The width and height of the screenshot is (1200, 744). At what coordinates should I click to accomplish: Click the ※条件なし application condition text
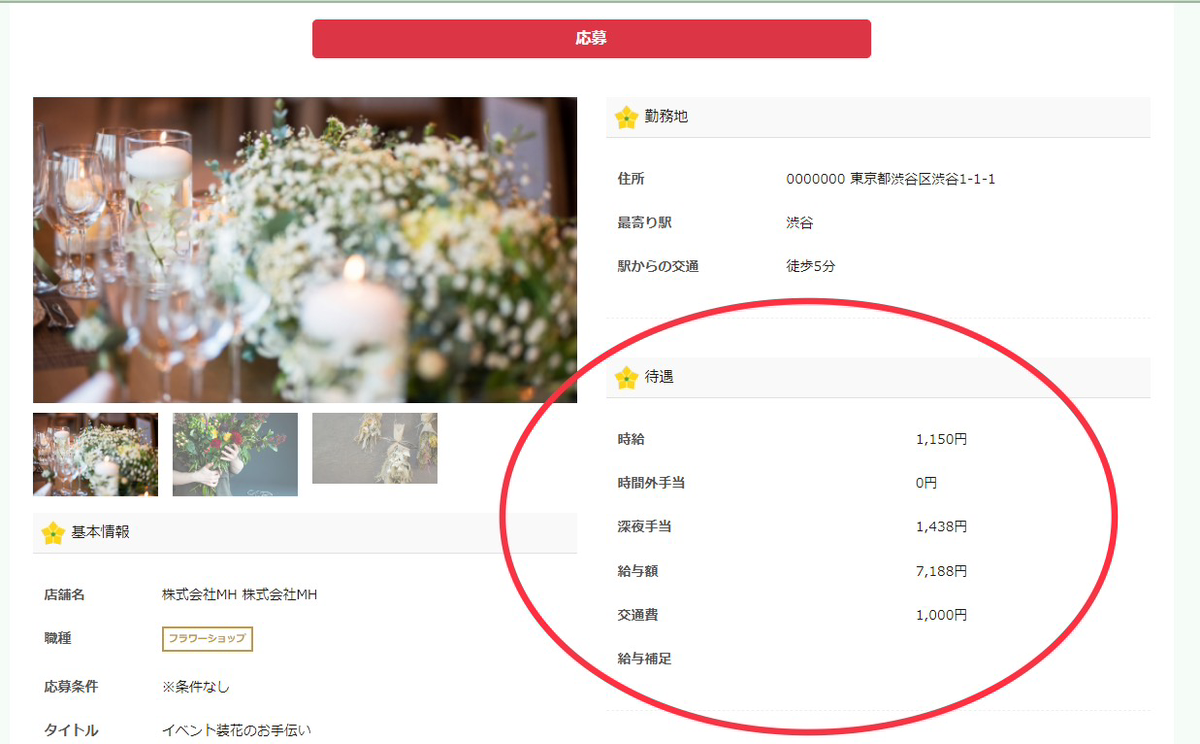pyautogui.click(x=196, y=687)
